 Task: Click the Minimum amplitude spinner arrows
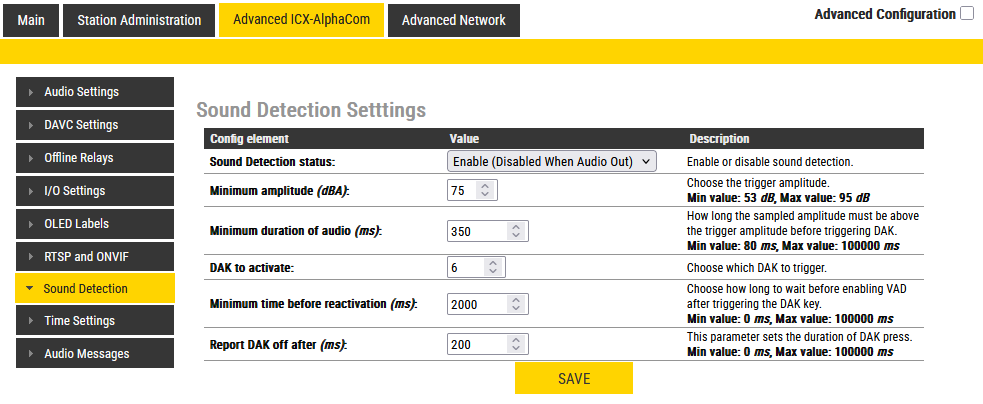tap(485, 190)
